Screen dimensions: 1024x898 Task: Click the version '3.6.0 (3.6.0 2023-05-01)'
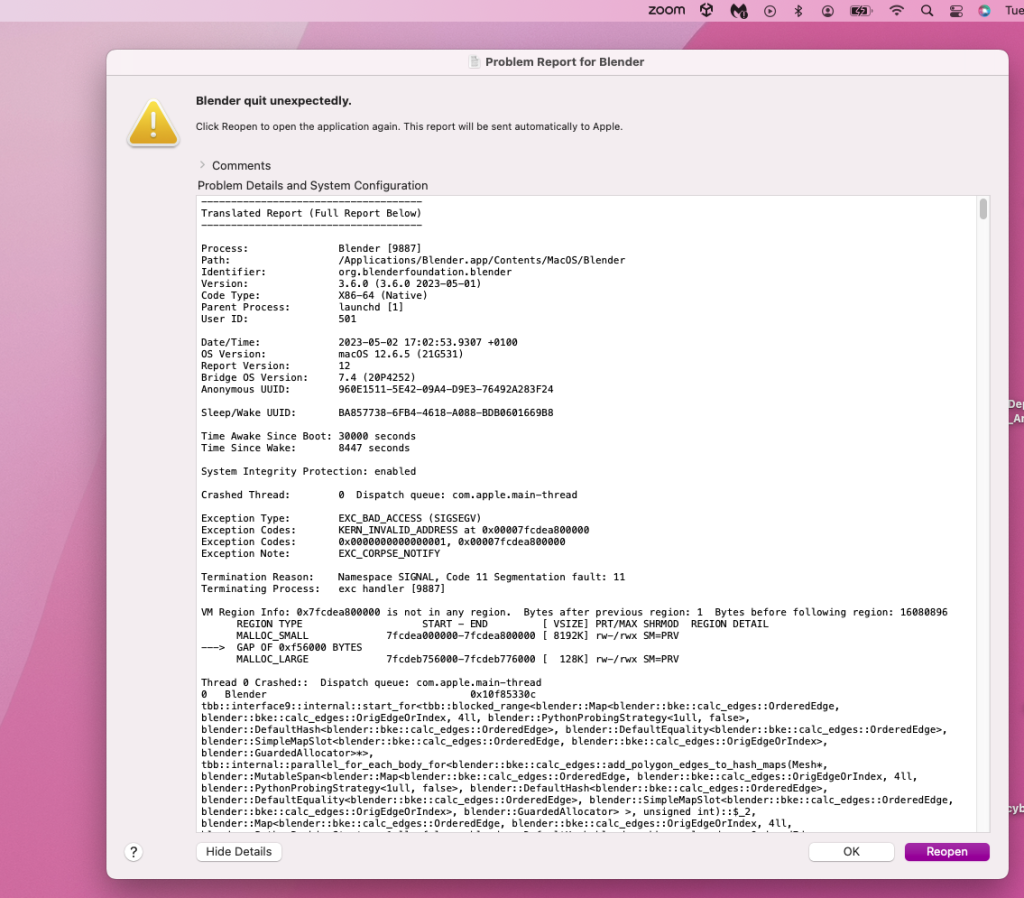409,283
